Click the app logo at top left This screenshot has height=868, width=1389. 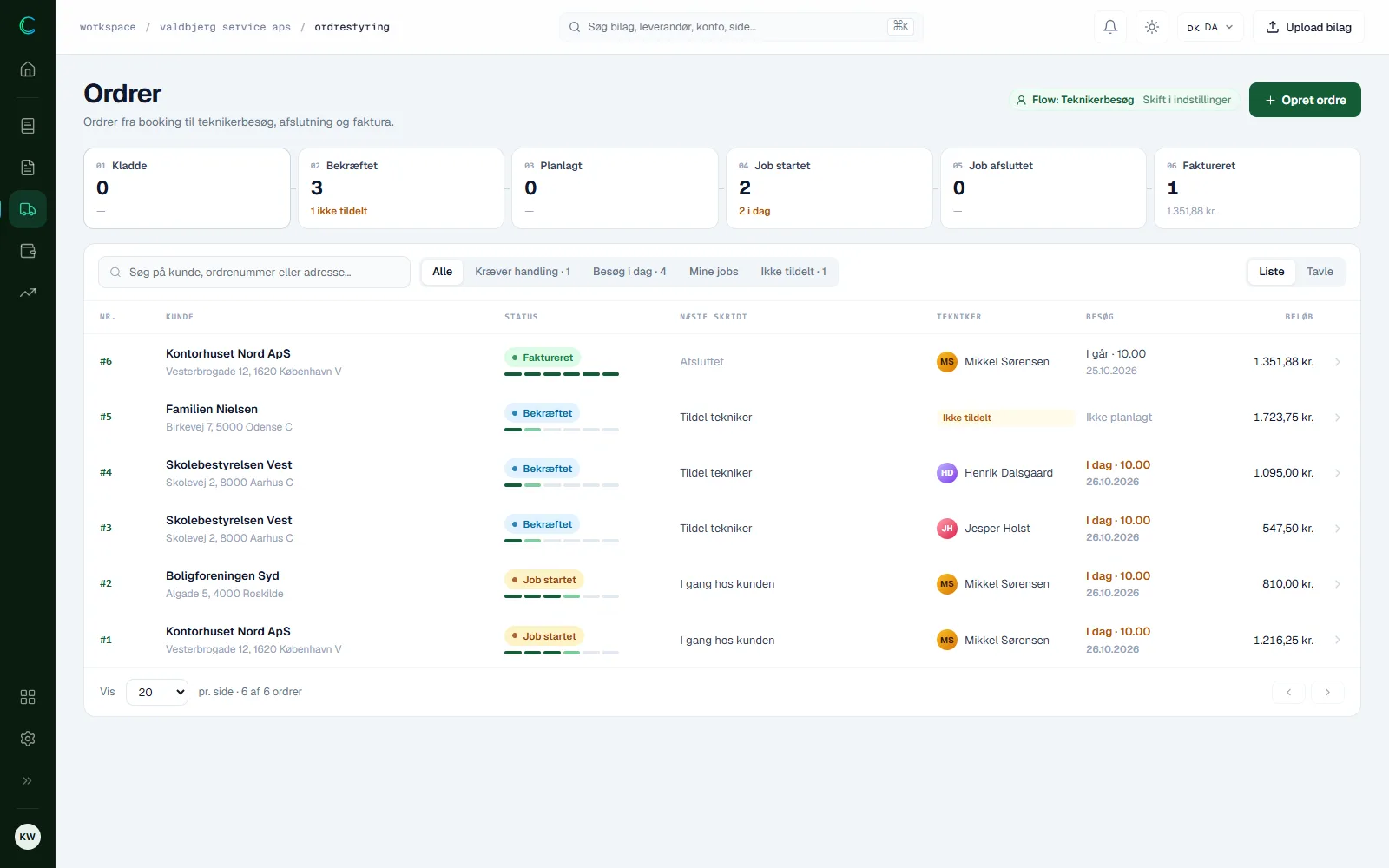28,26
